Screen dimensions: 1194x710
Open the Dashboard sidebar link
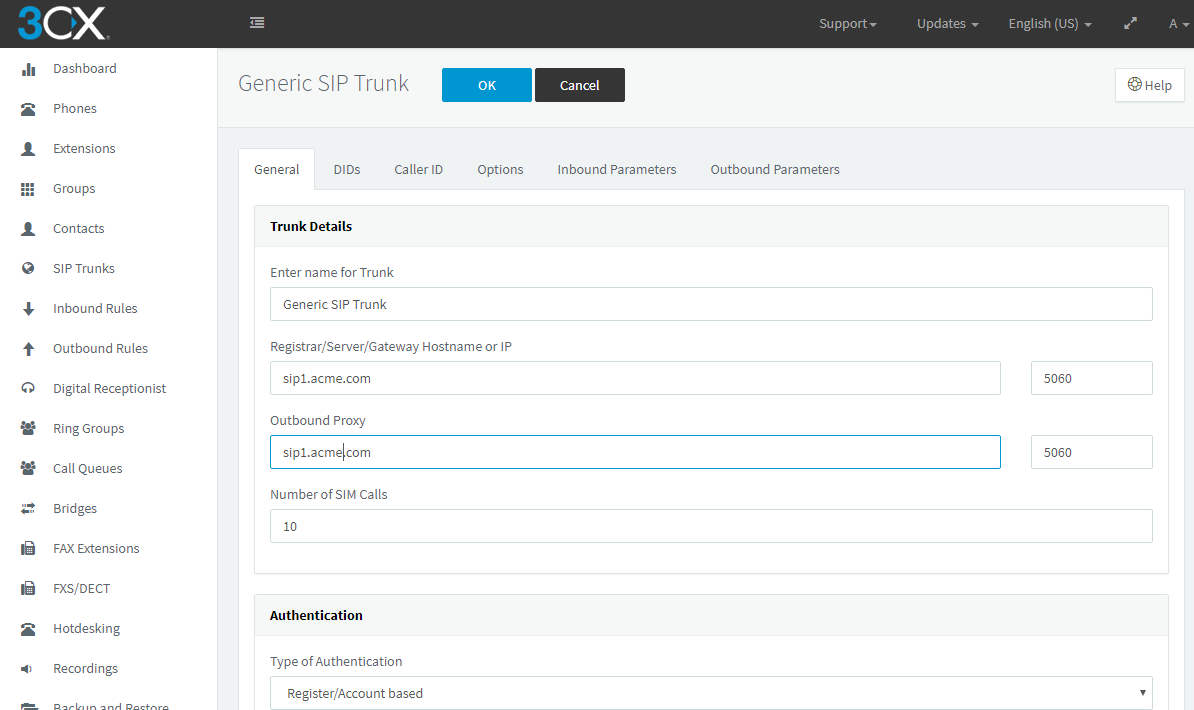click(85, 69)
